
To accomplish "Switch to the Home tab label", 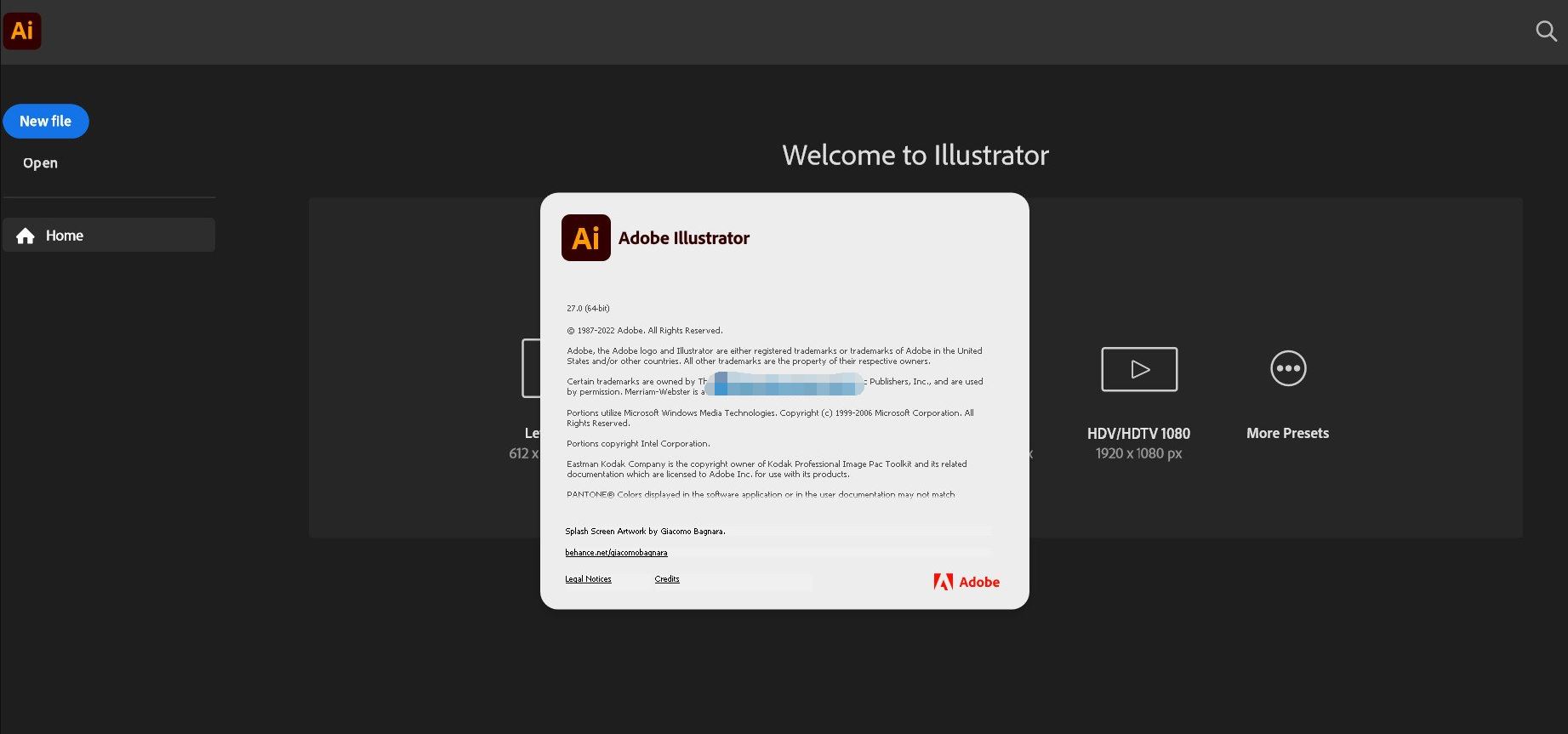I will [x=65, y=236].
